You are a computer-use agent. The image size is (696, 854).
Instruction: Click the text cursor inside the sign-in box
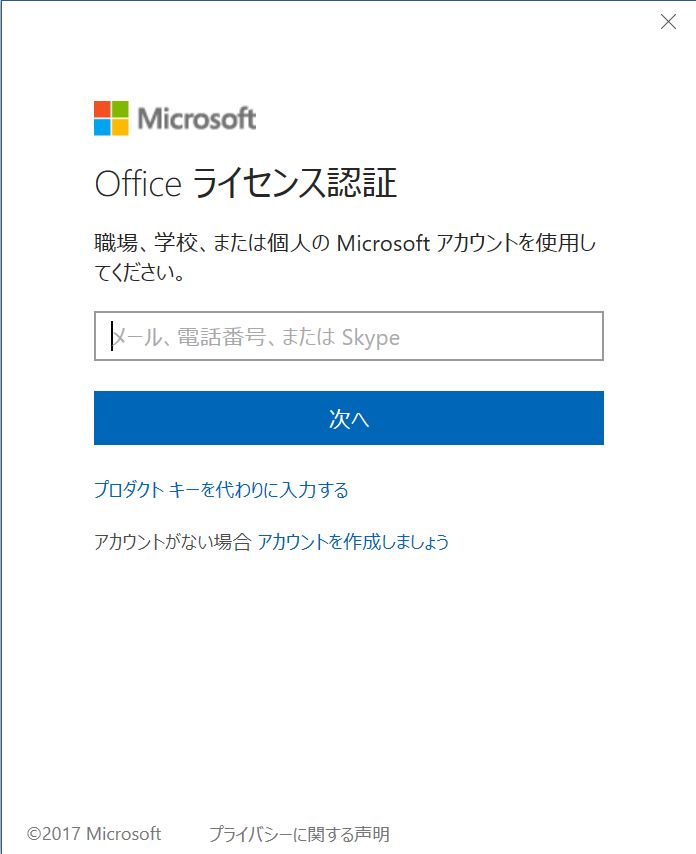pyautogui.click(x=112, y=336)
